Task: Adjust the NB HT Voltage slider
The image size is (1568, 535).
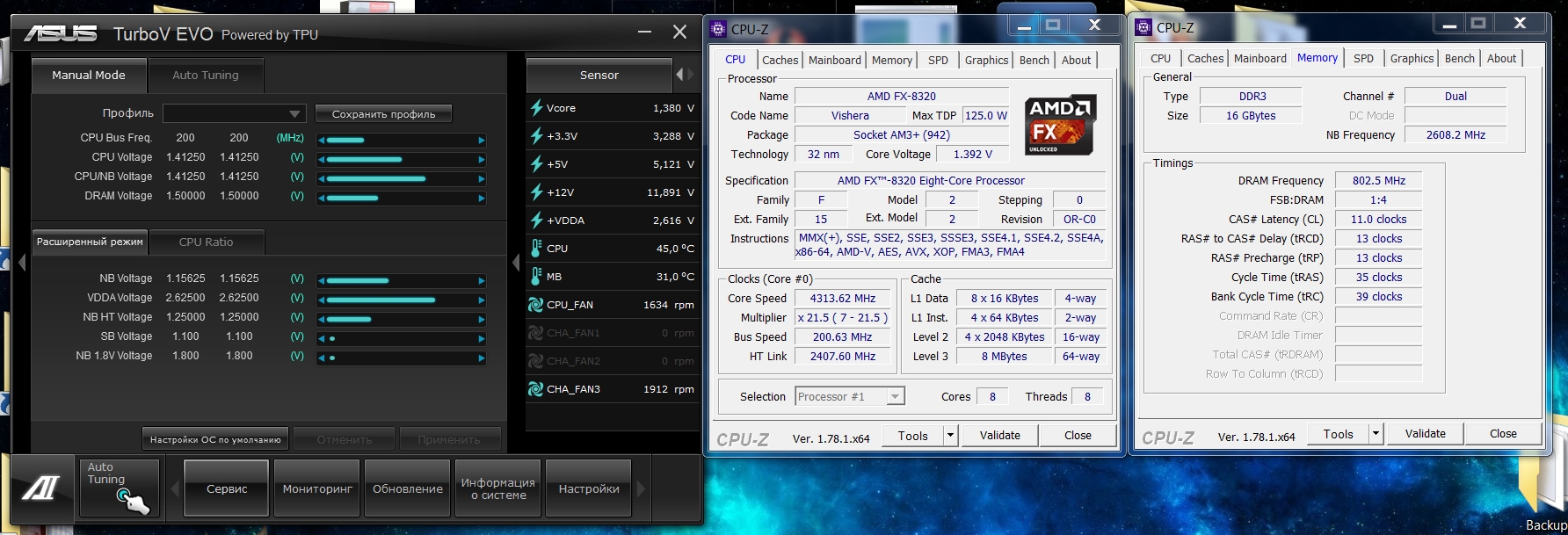Action: pyautogui.click(x=402, y=319)
